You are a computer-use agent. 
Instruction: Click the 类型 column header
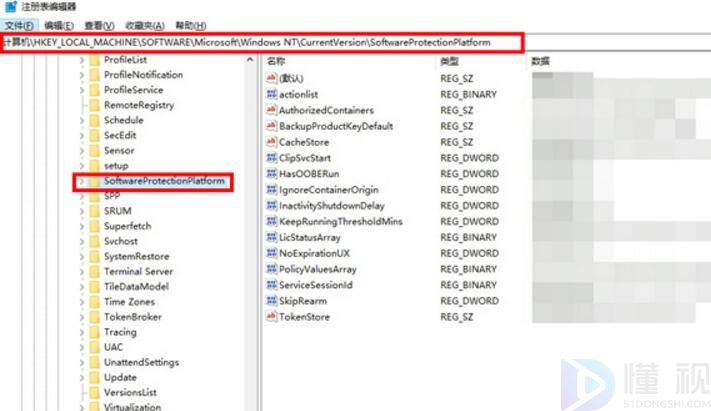point(449,61)
